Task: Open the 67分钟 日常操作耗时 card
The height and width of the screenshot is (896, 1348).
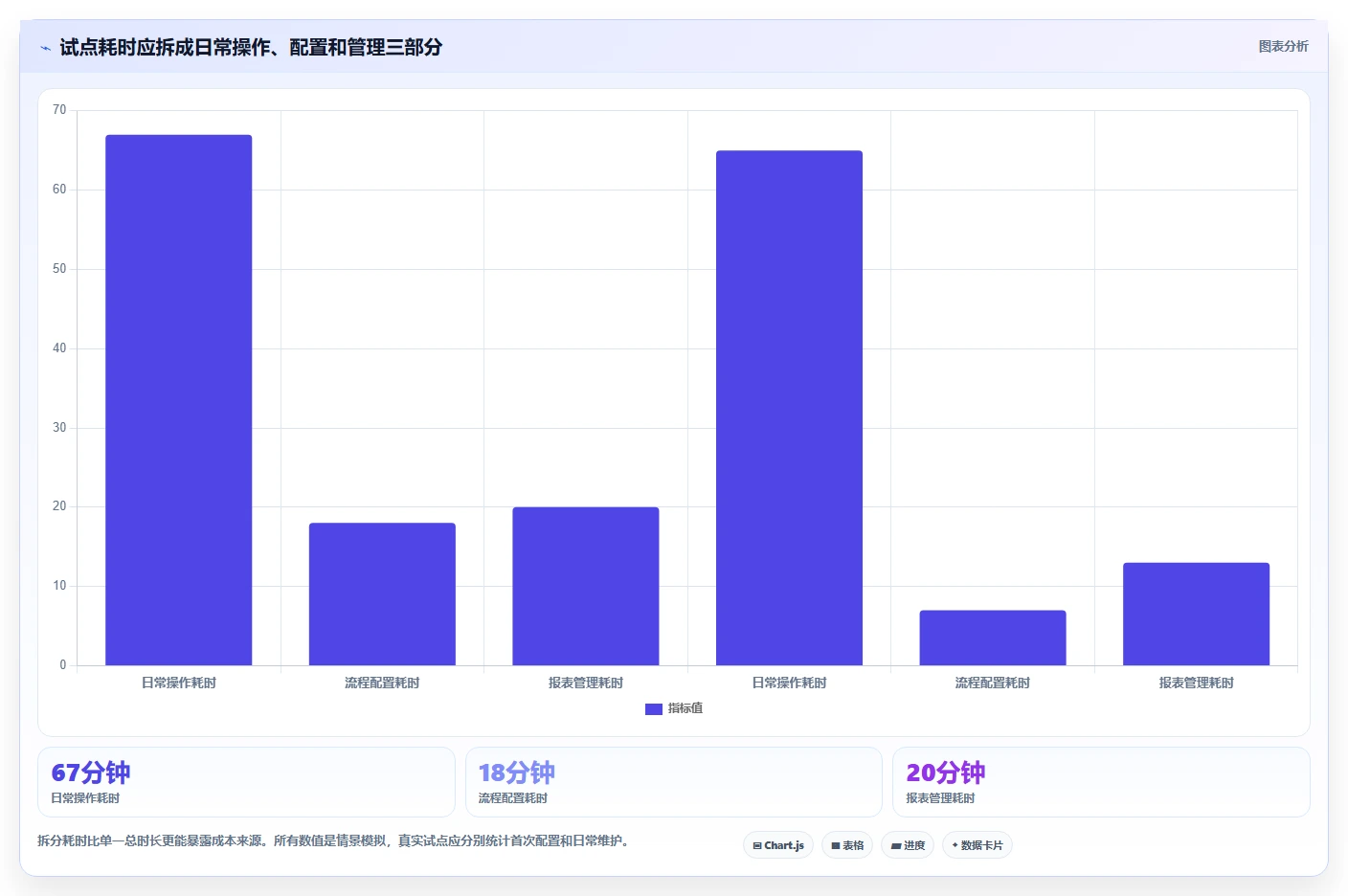Action: (x=246, y=782)
